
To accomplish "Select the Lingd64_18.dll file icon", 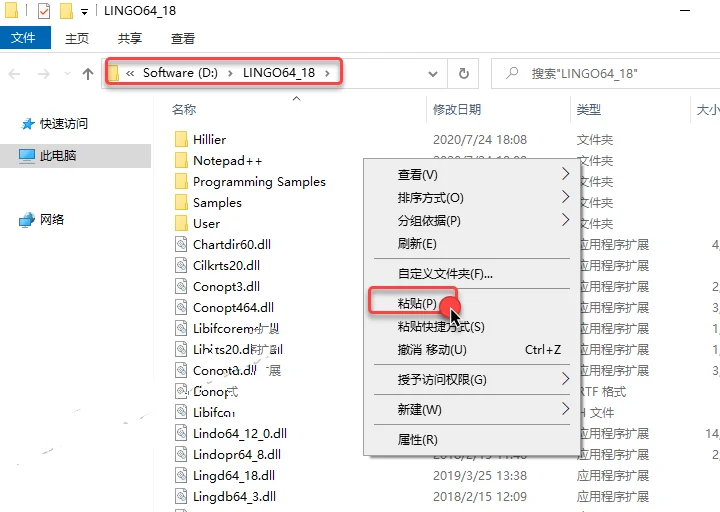I will [x=181, y=476].
